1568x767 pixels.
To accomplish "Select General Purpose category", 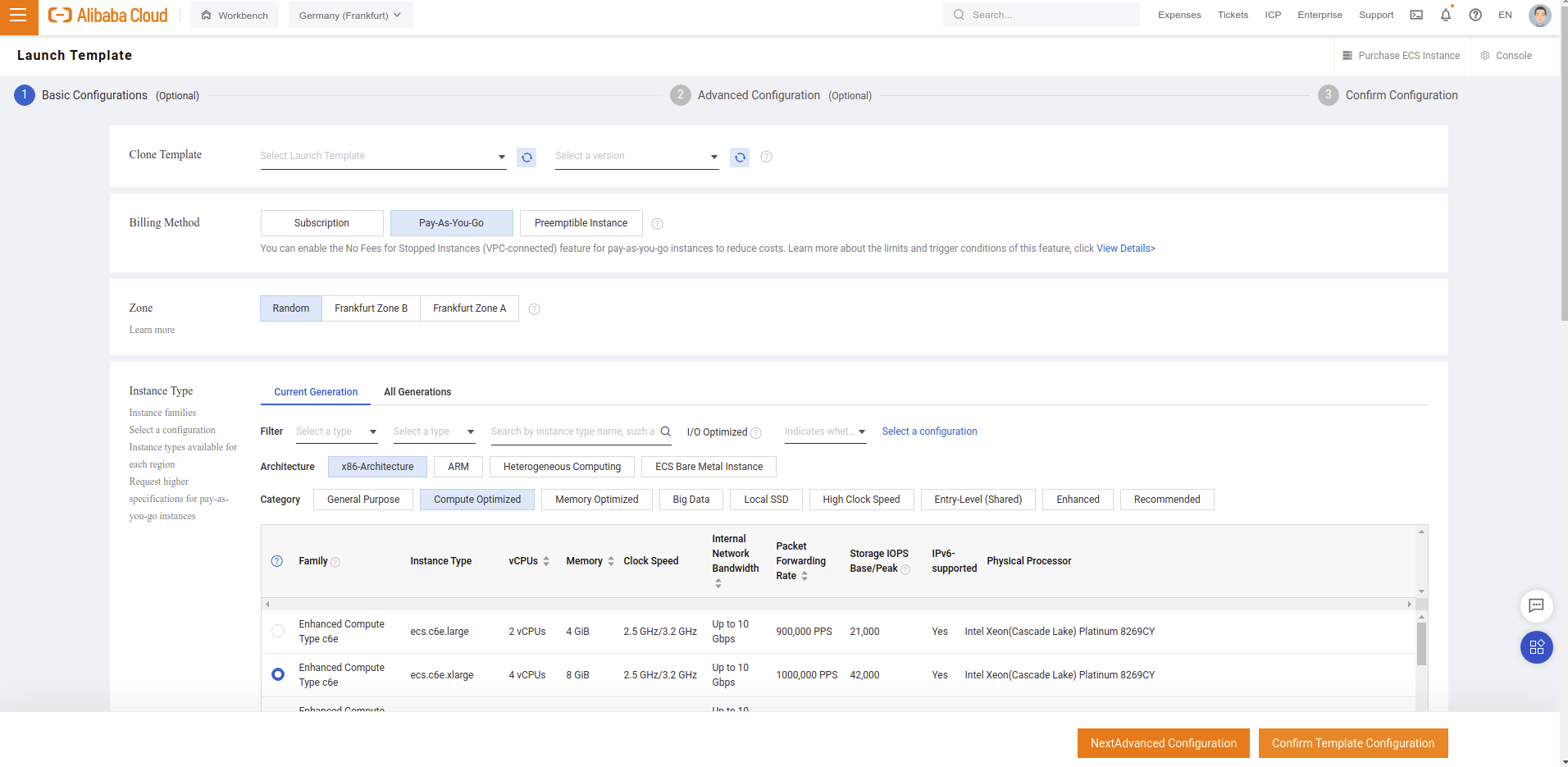I will 363,500.
